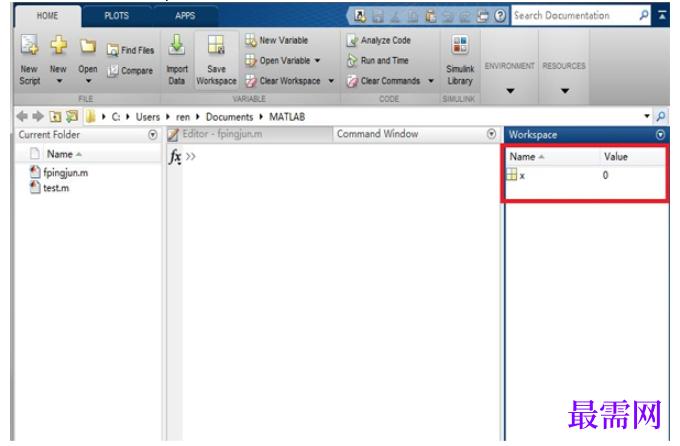Click the New Script icon
680x446 pixels.
(x=29, y=45)
